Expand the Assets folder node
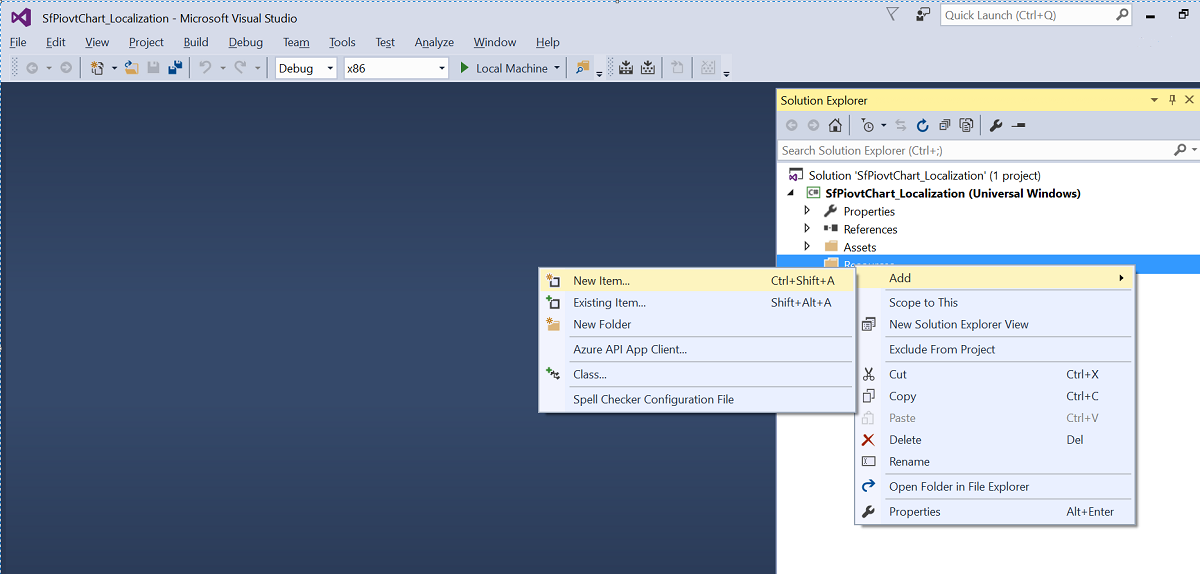Image resolution: width=1200 pixels, height=574 pixels. click(808, 247)
